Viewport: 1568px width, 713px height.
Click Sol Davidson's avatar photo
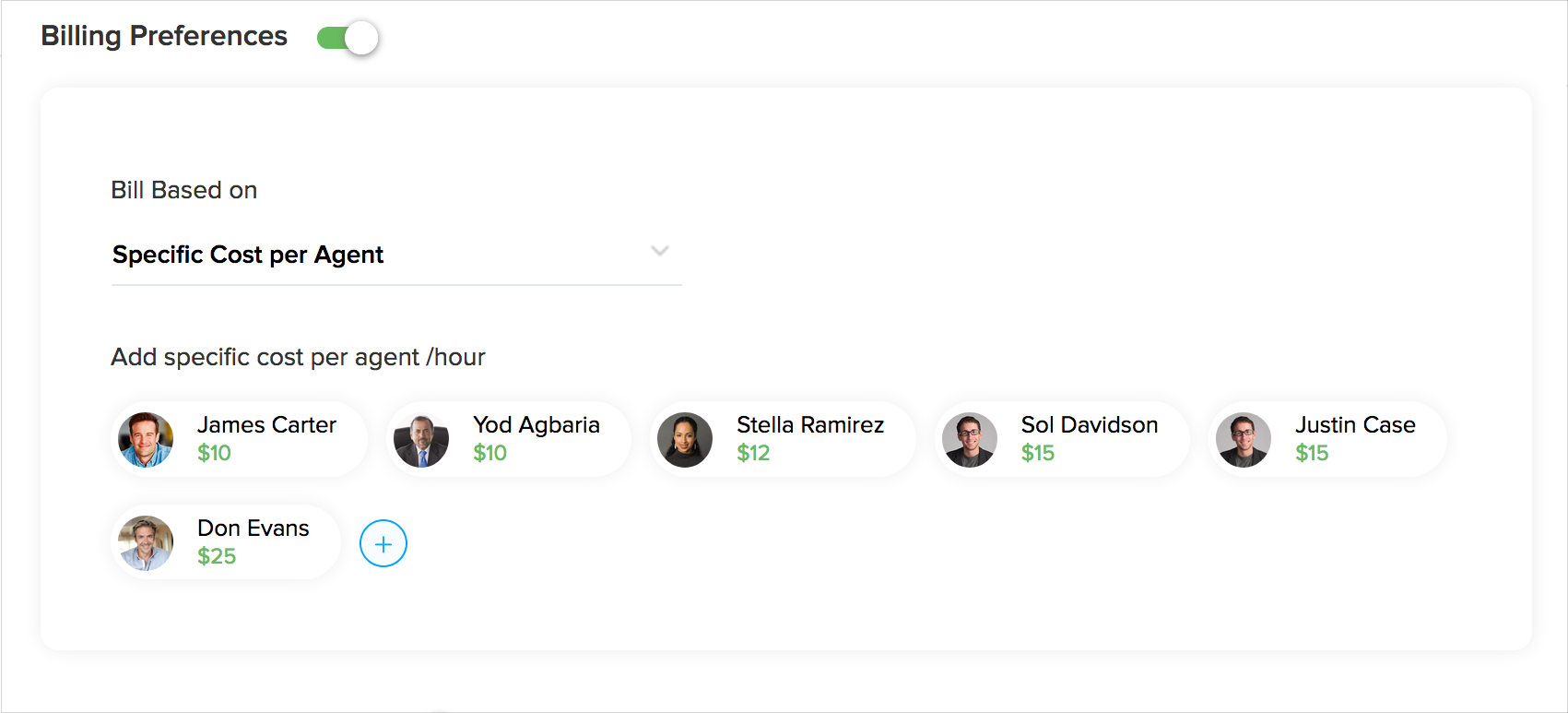(970, 440)
